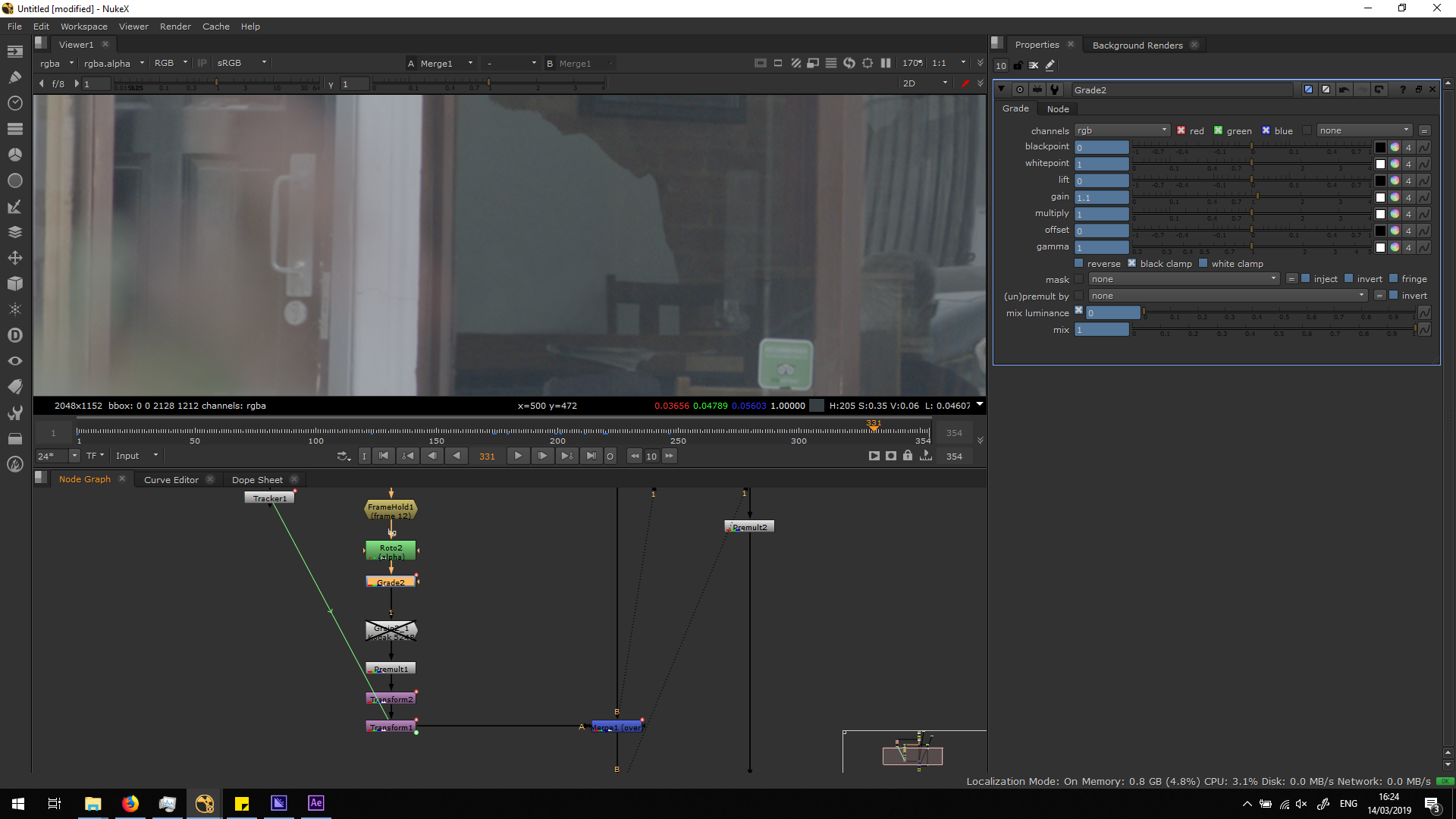Open the Draw tools in left toolbar
The width and height of the screenshot is (1456, 819).
14,77
